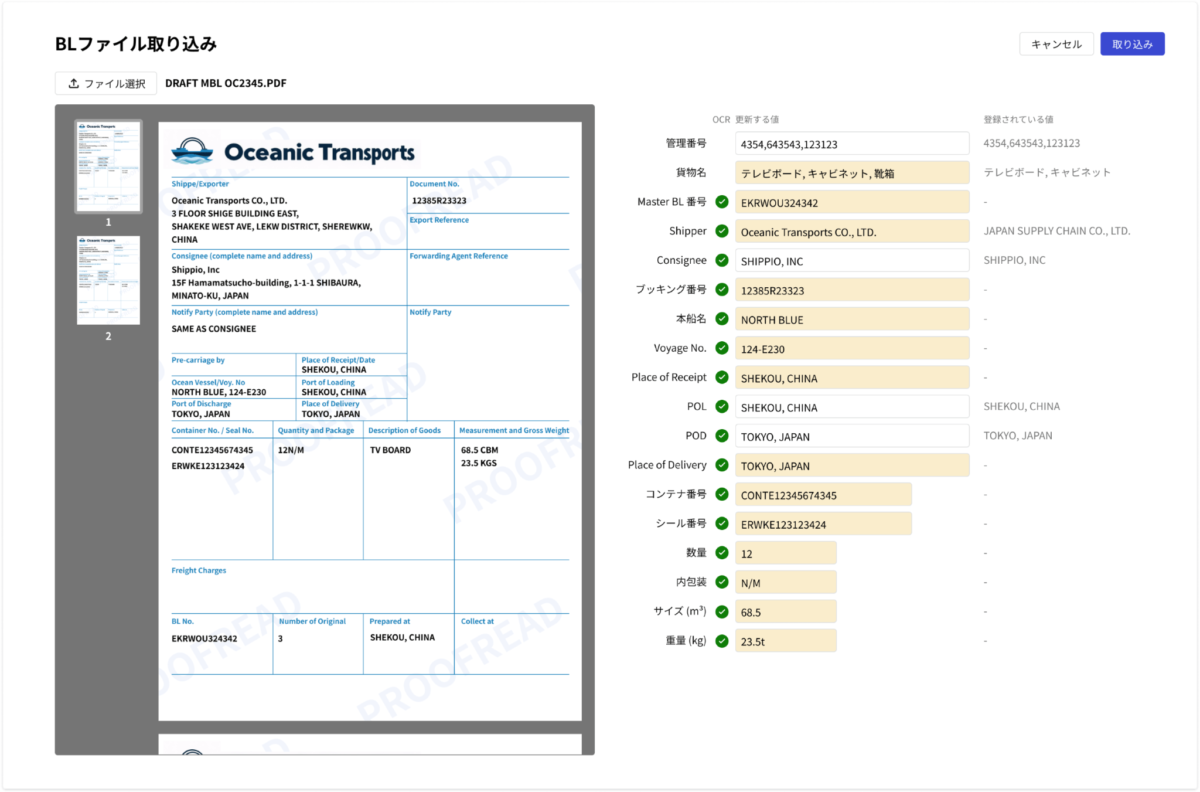Edit the コンテナ番号 field

pyautogui.click(x=823, y=494)
